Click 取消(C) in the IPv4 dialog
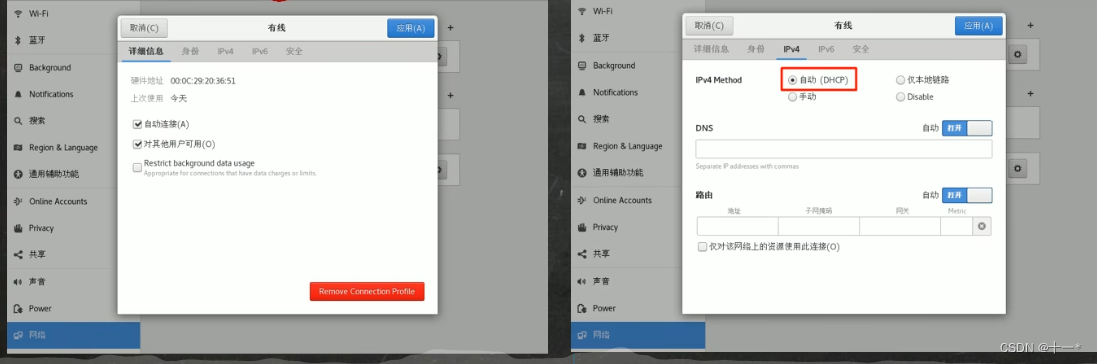Screen dimensions: 1097x364 point(709,26)
